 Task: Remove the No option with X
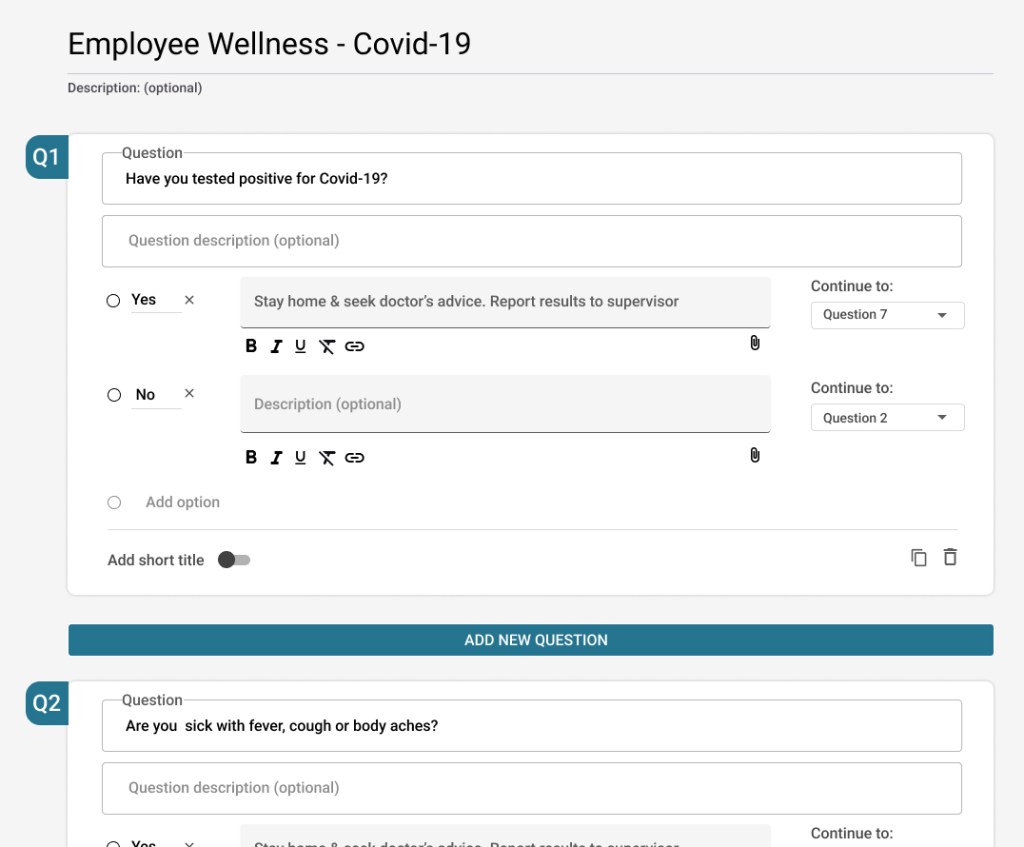click(x=190, y=394)
